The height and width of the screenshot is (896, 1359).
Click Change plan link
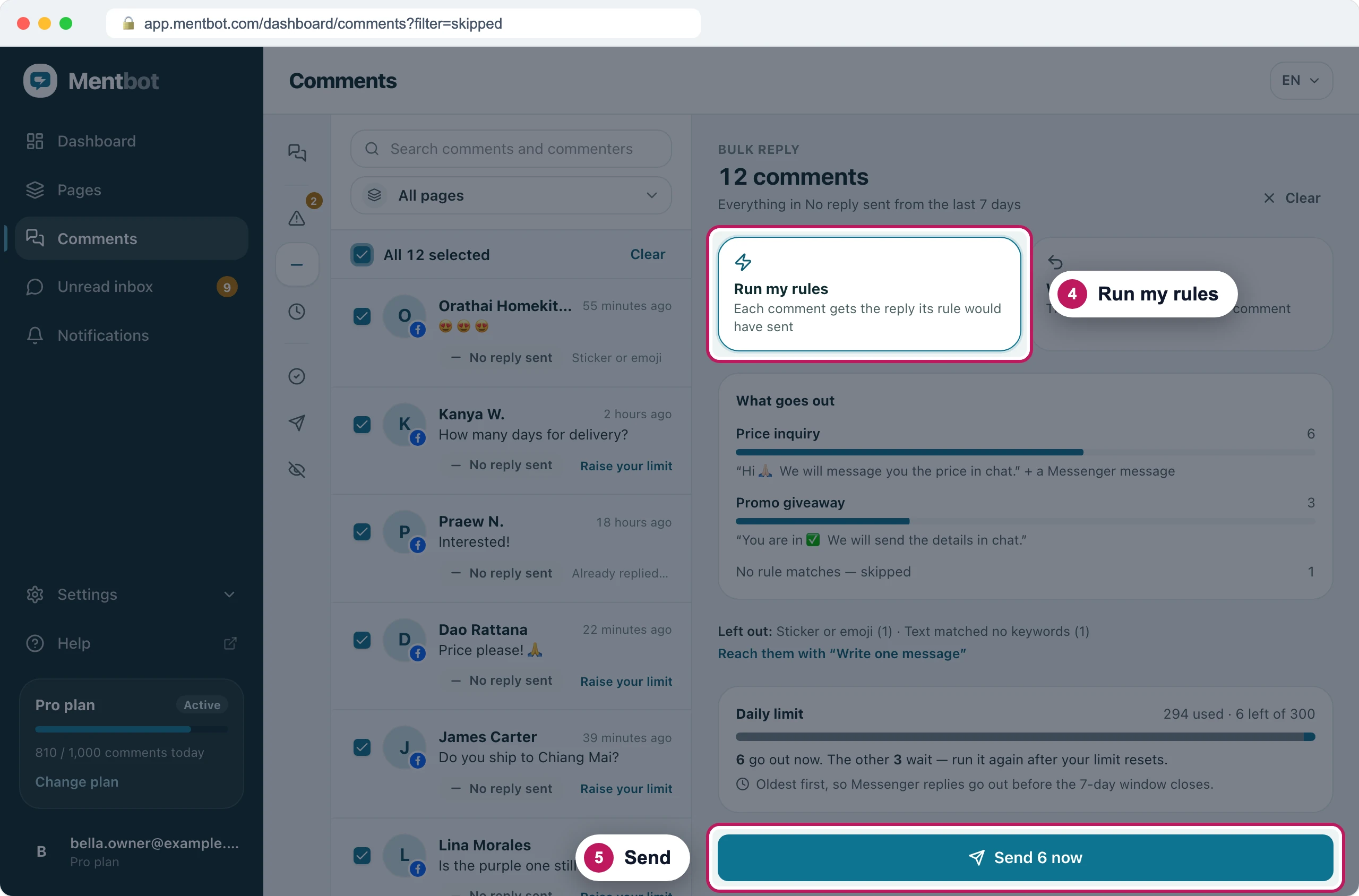click(76, 782)
